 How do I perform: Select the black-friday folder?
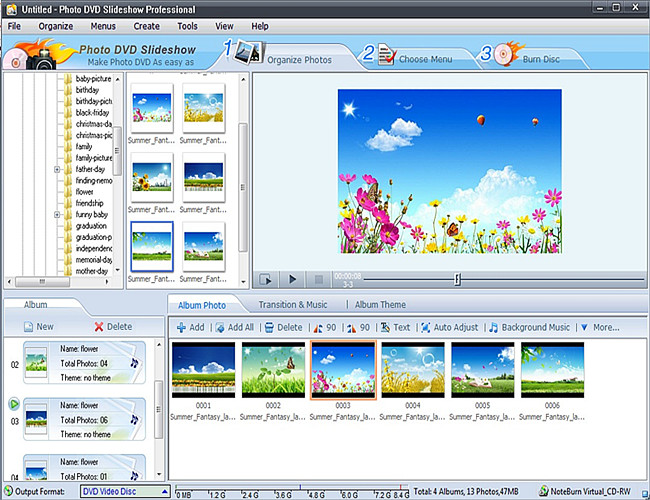[92, 112]
